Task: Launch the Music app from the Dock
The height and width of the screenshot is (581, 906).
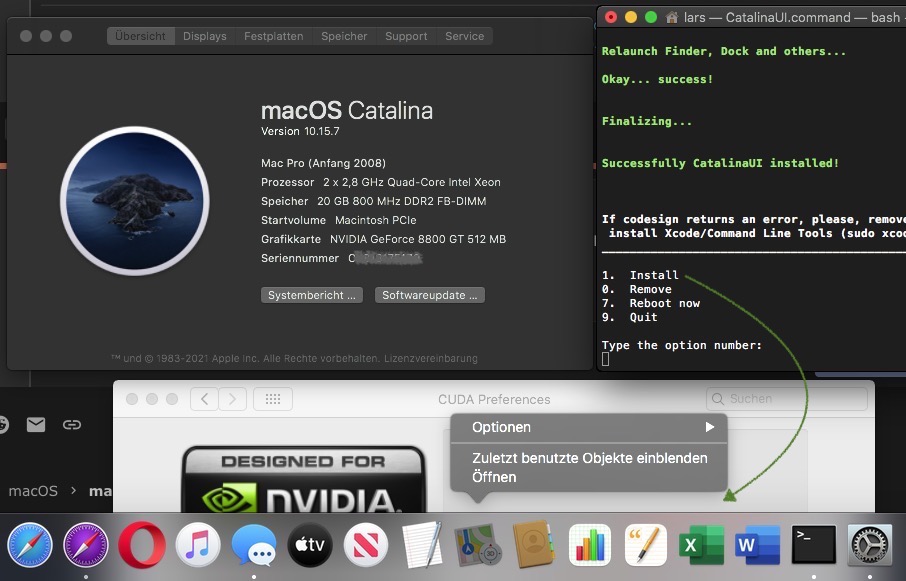Action: [198, 545]
